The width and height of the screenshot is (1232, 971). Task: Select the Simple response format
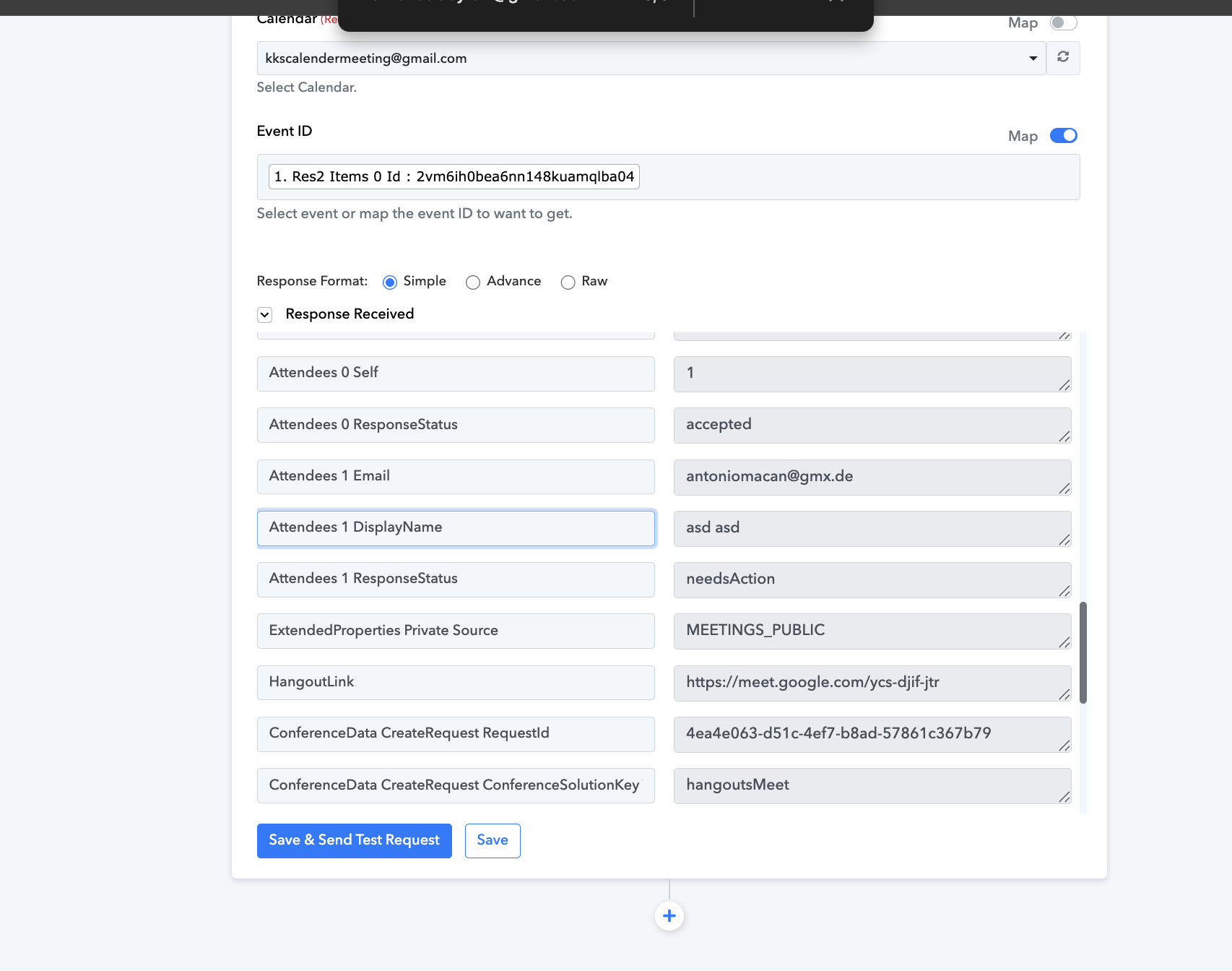[390, 282]
